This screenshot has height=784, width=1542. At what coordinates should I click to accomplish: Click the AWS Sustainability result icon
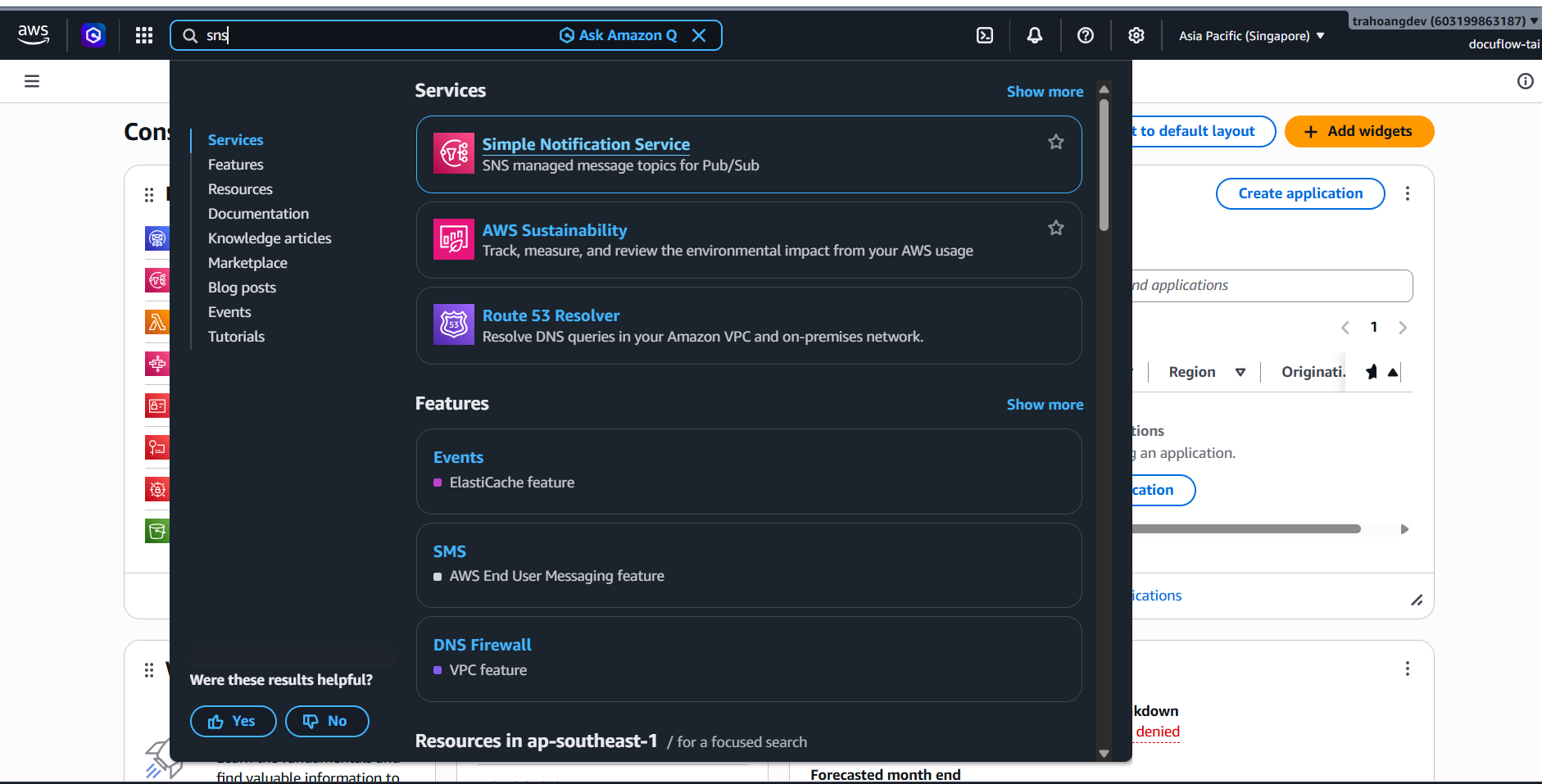454,239
